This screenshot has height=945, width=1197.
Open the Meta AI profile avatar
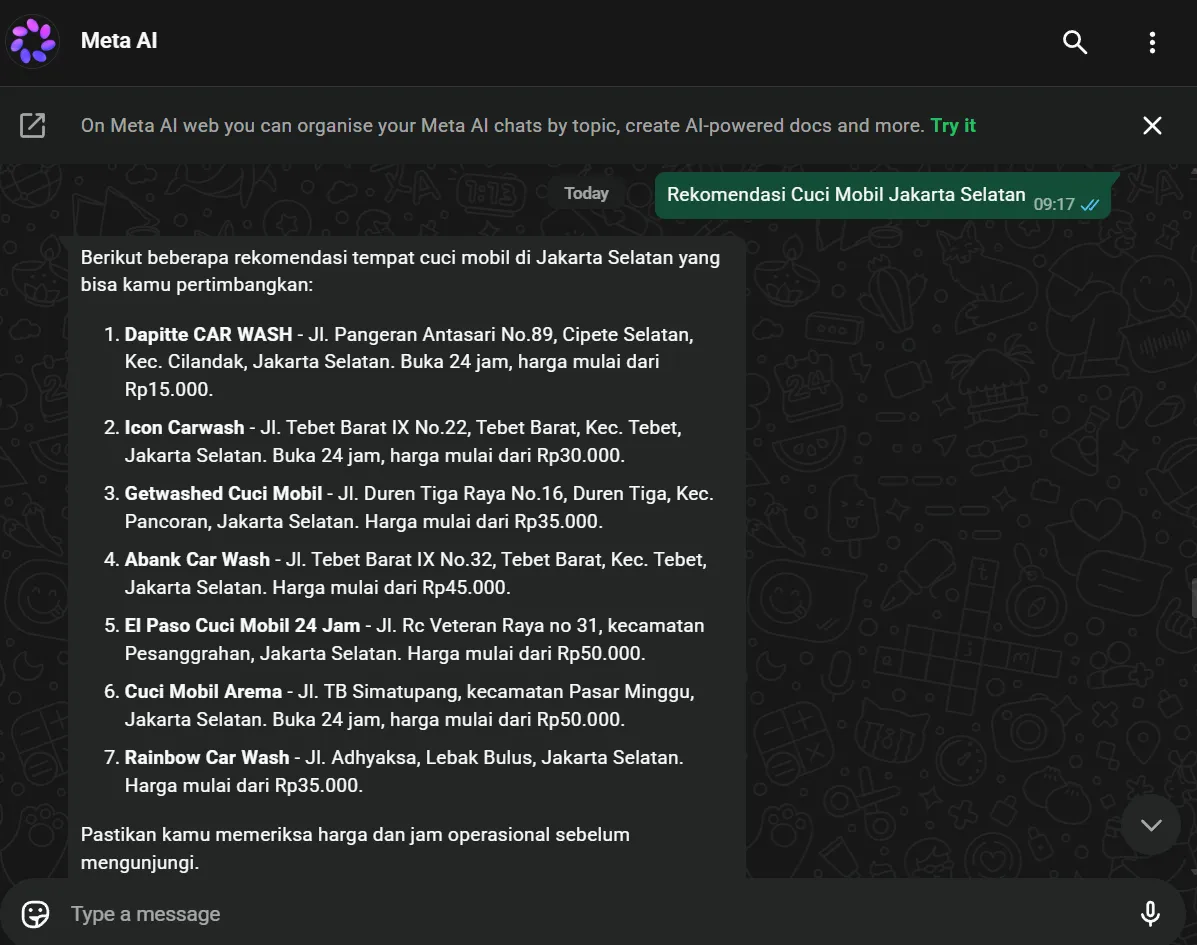32,41
